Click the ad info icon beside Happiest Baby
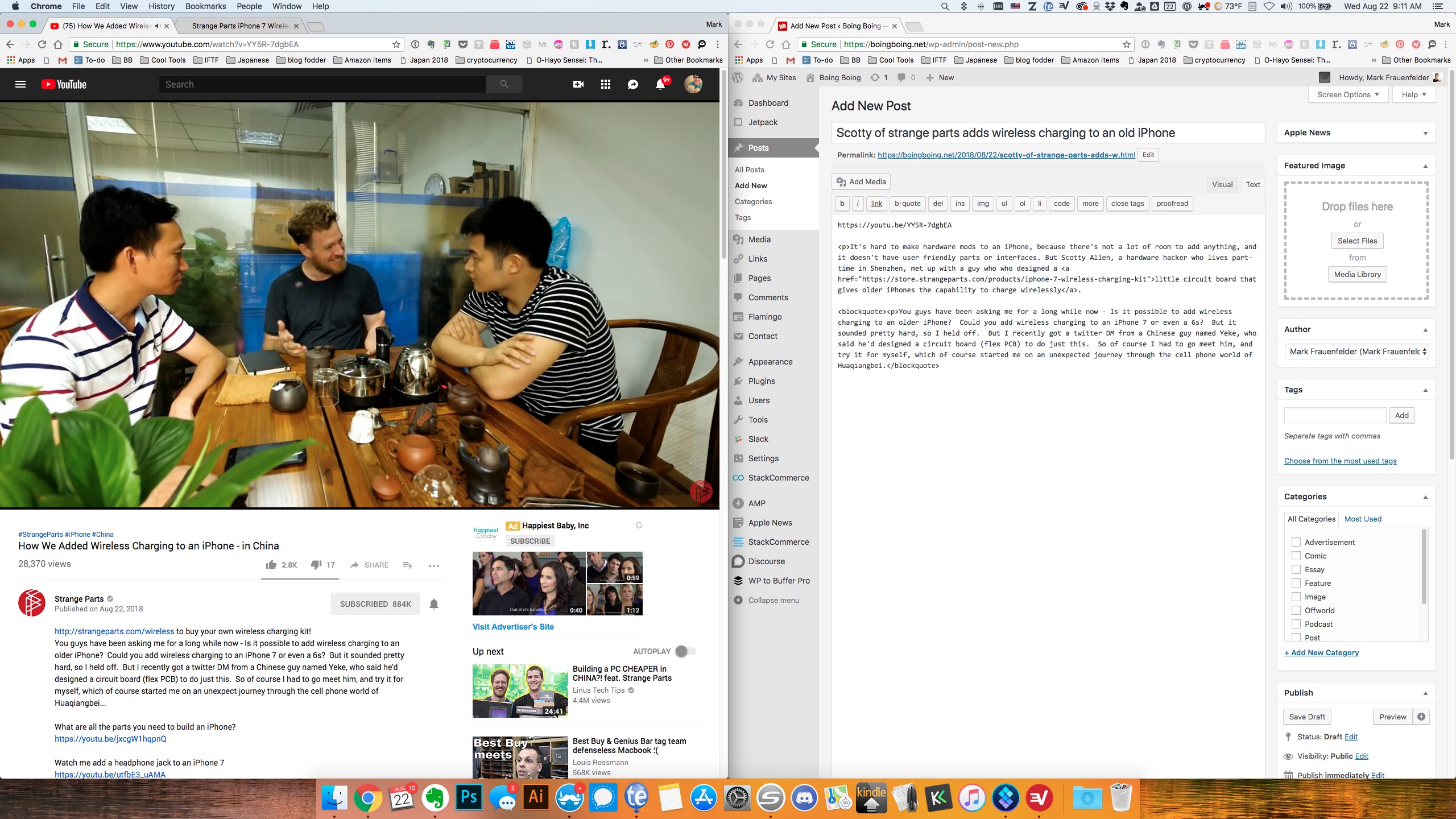The width and height of the screenshot is (1456, 819). [639, 526]
